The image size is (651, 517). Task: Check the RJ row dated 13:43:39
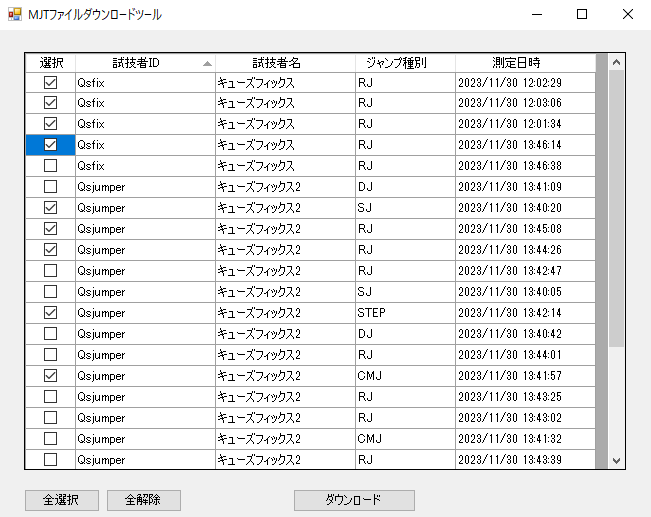click(x=50, y=459)
